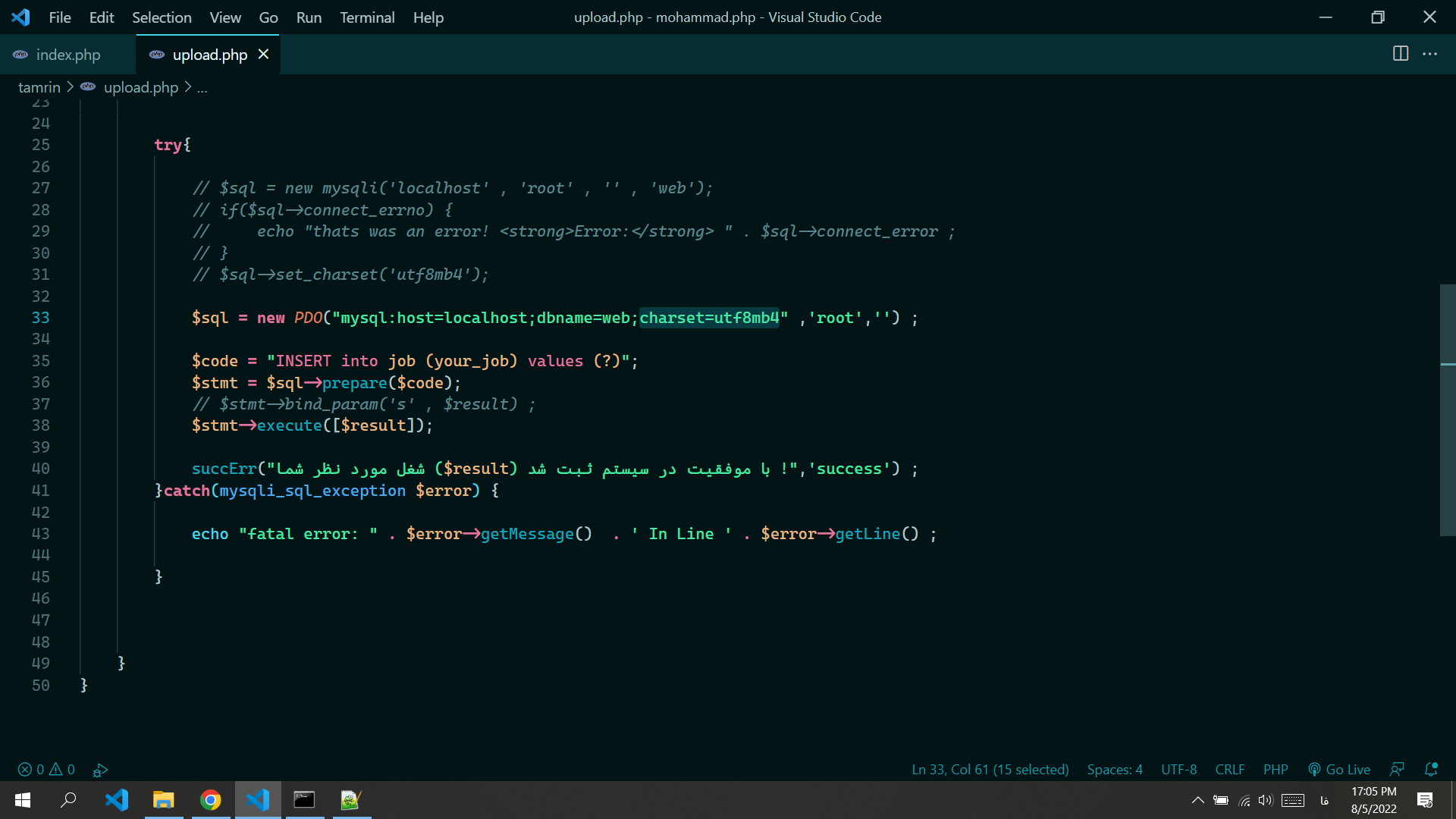Viewport: 1456px width, 819px height.
Task: Click line number 40 in gutter
Action: pos(41,469)
